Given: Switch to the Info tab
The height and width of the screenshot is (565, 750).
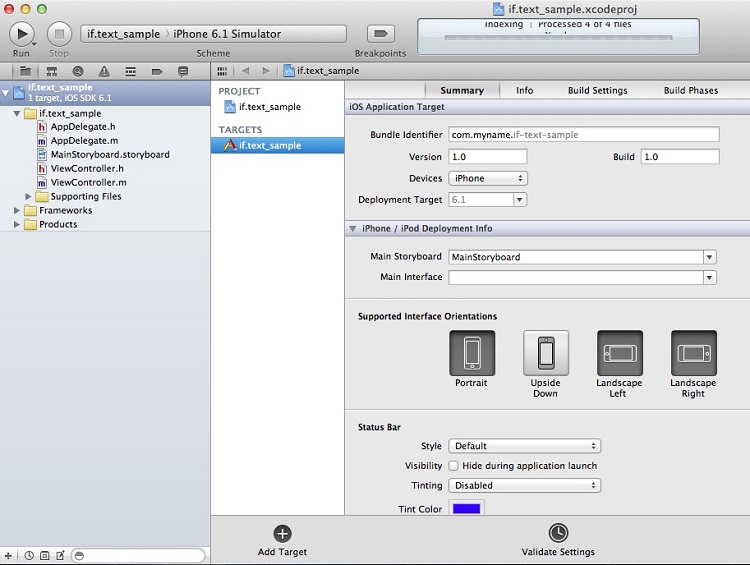Looking at the screenshot, I should [524, 90].
